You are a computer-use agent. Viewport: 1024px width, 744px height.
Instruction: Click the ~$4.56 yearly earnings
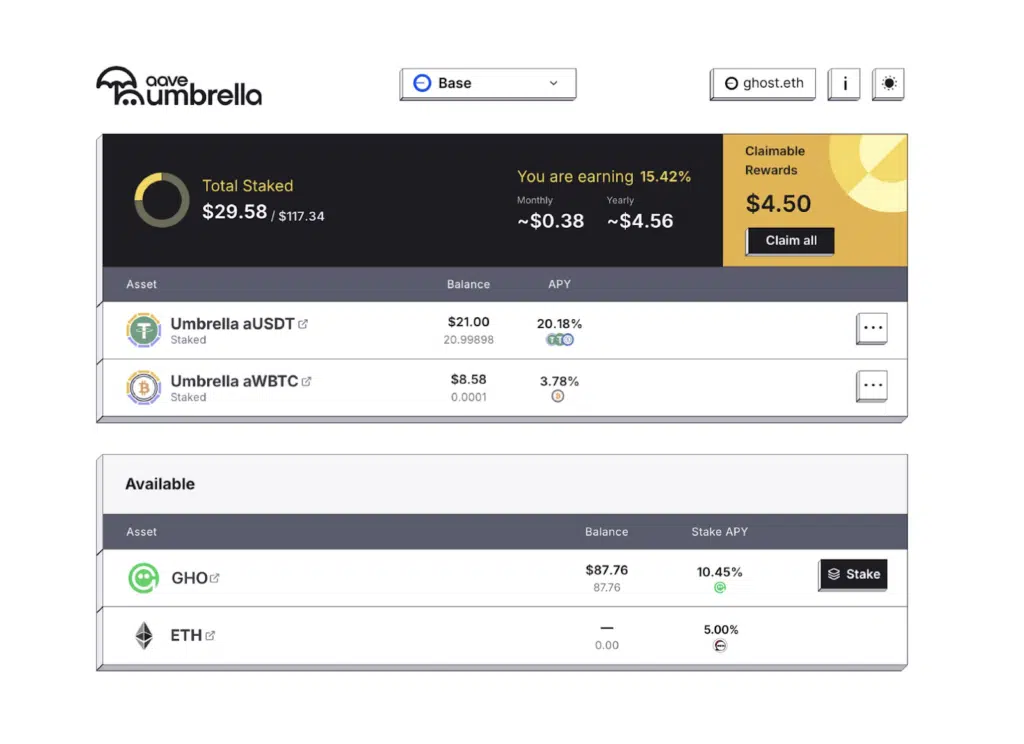pos(639,221)
